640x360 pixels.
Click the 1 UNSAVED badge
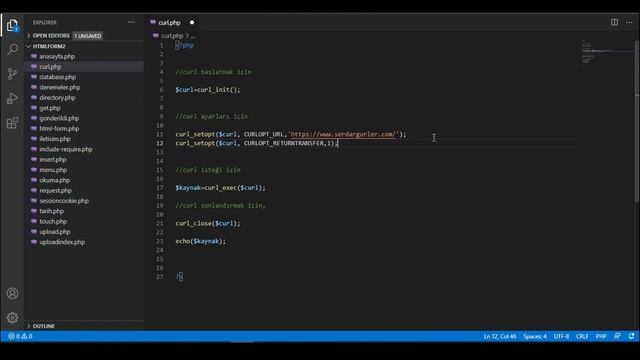[x=87, y=36]
